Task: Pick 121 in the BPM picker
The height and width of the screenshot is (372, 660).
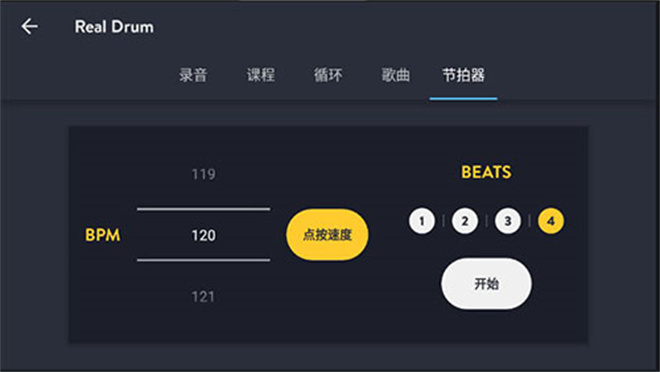Action: 203,297
